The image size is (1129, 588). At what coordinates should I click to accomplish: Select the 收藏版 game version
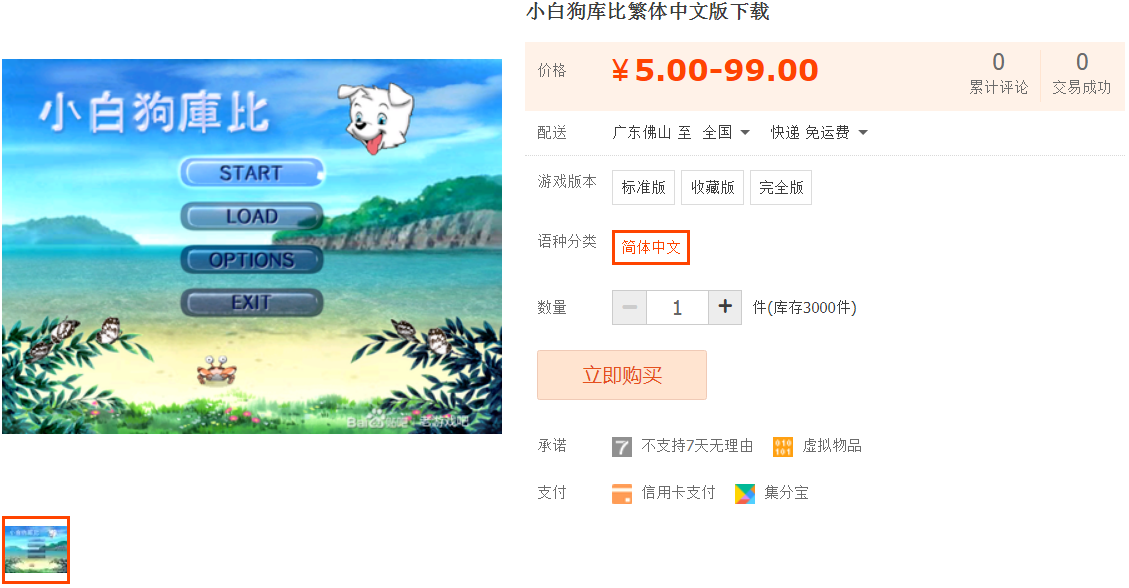click(712, 187)
